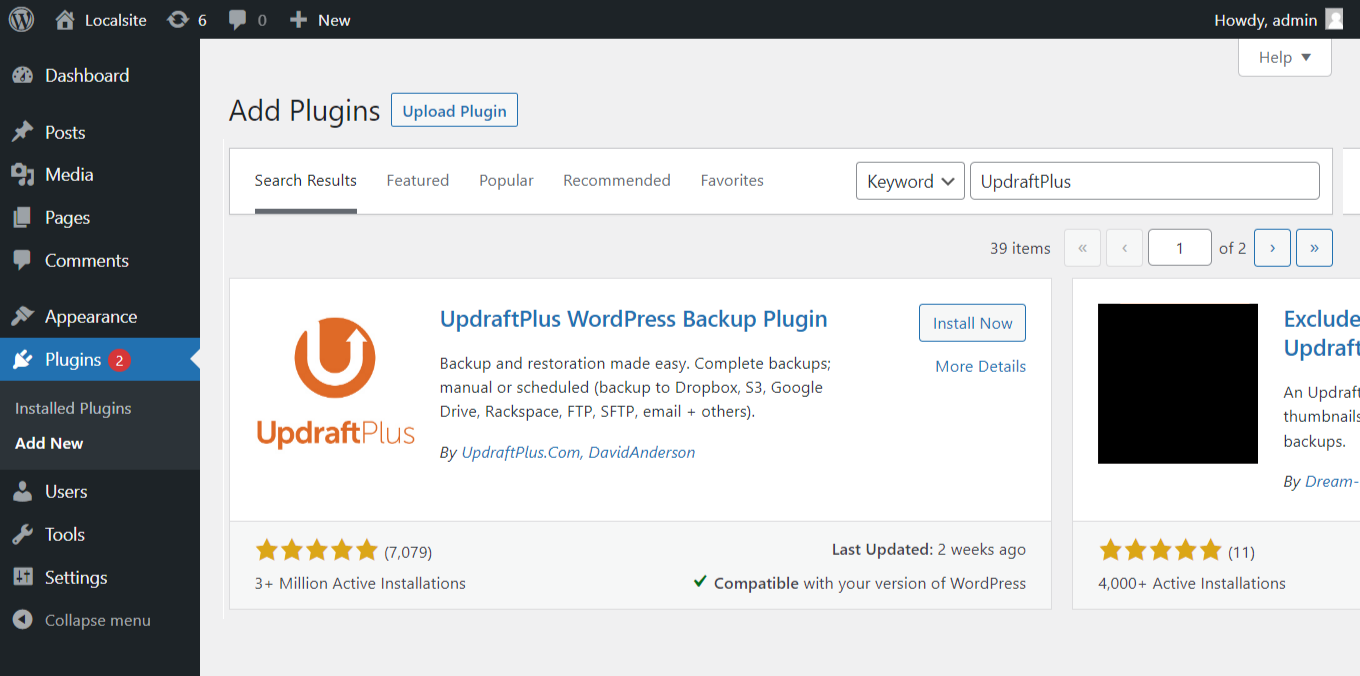The image size is (1360, 676).
Task: Go to previous results page arrow
Action: [x=1124, y=248]
